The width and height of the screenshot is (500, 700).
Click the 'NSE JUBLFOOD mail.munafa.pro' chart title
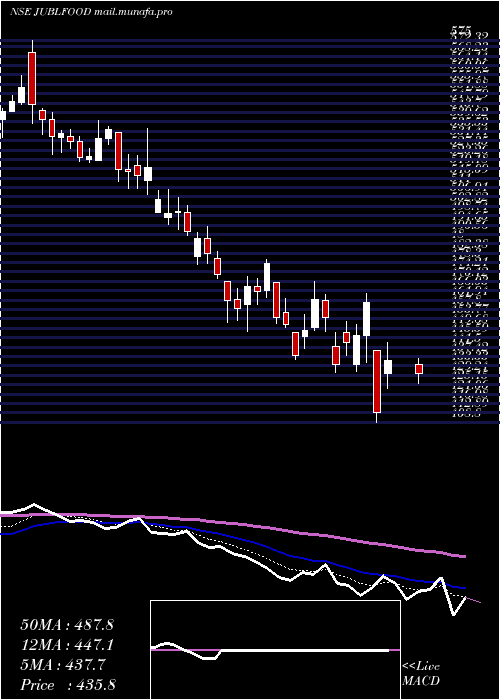92,12
